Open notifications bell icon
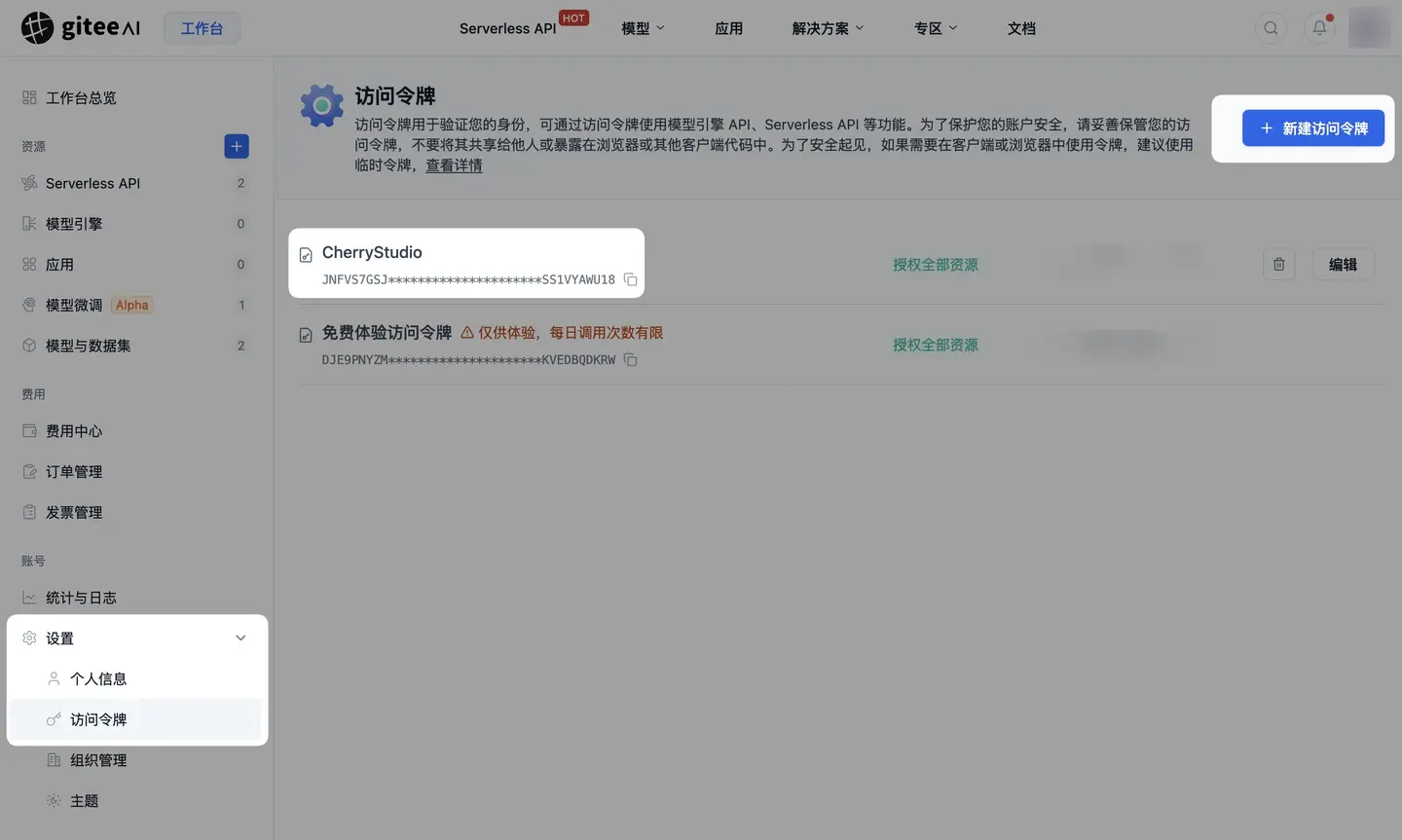Viewport: 1402px width, 840px height. [x=1319, y=28]
